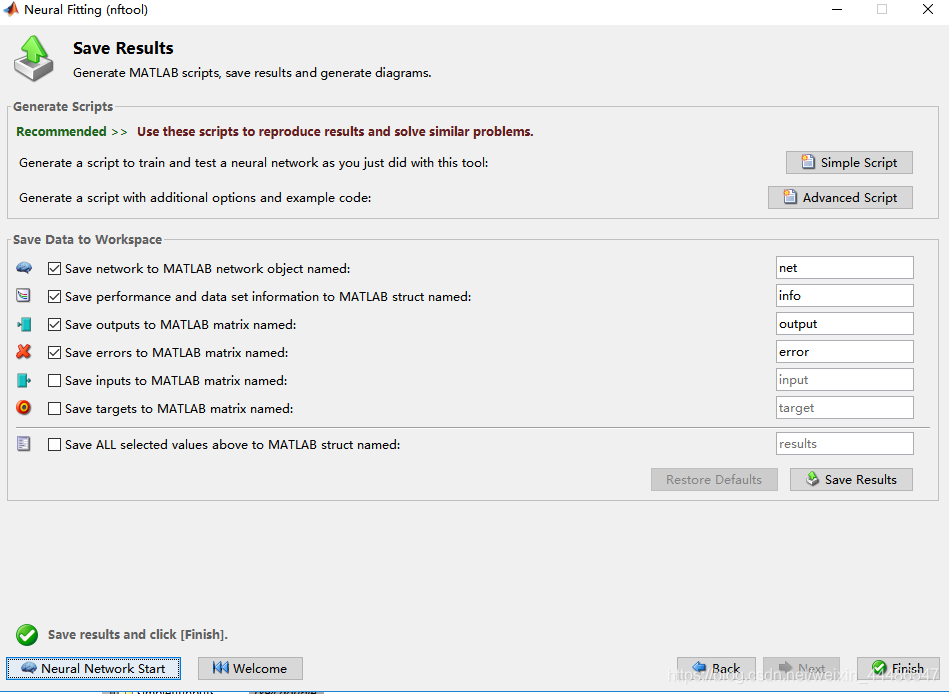Uncheck Save network to MATLAB network object
949x694 pixels.
(x=55, y=268)
